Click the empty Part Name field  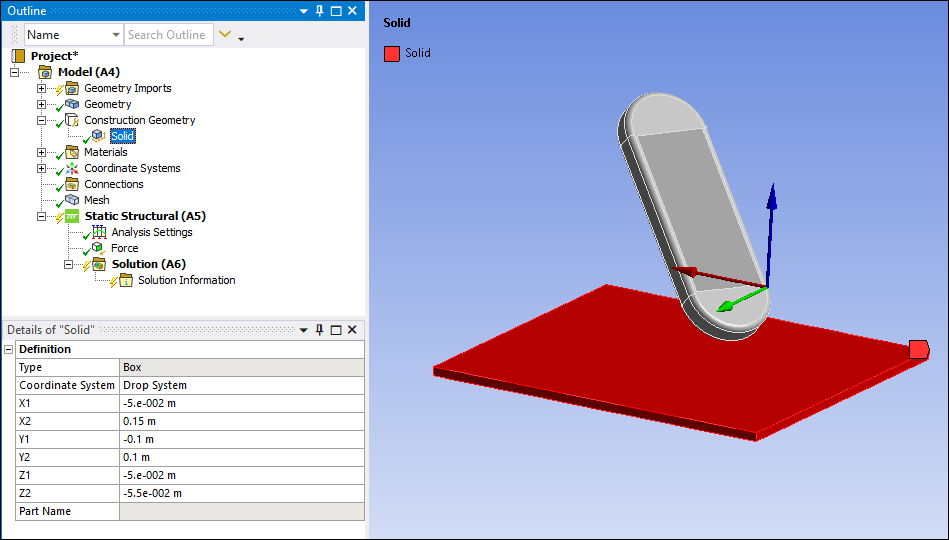pos(242,512)
